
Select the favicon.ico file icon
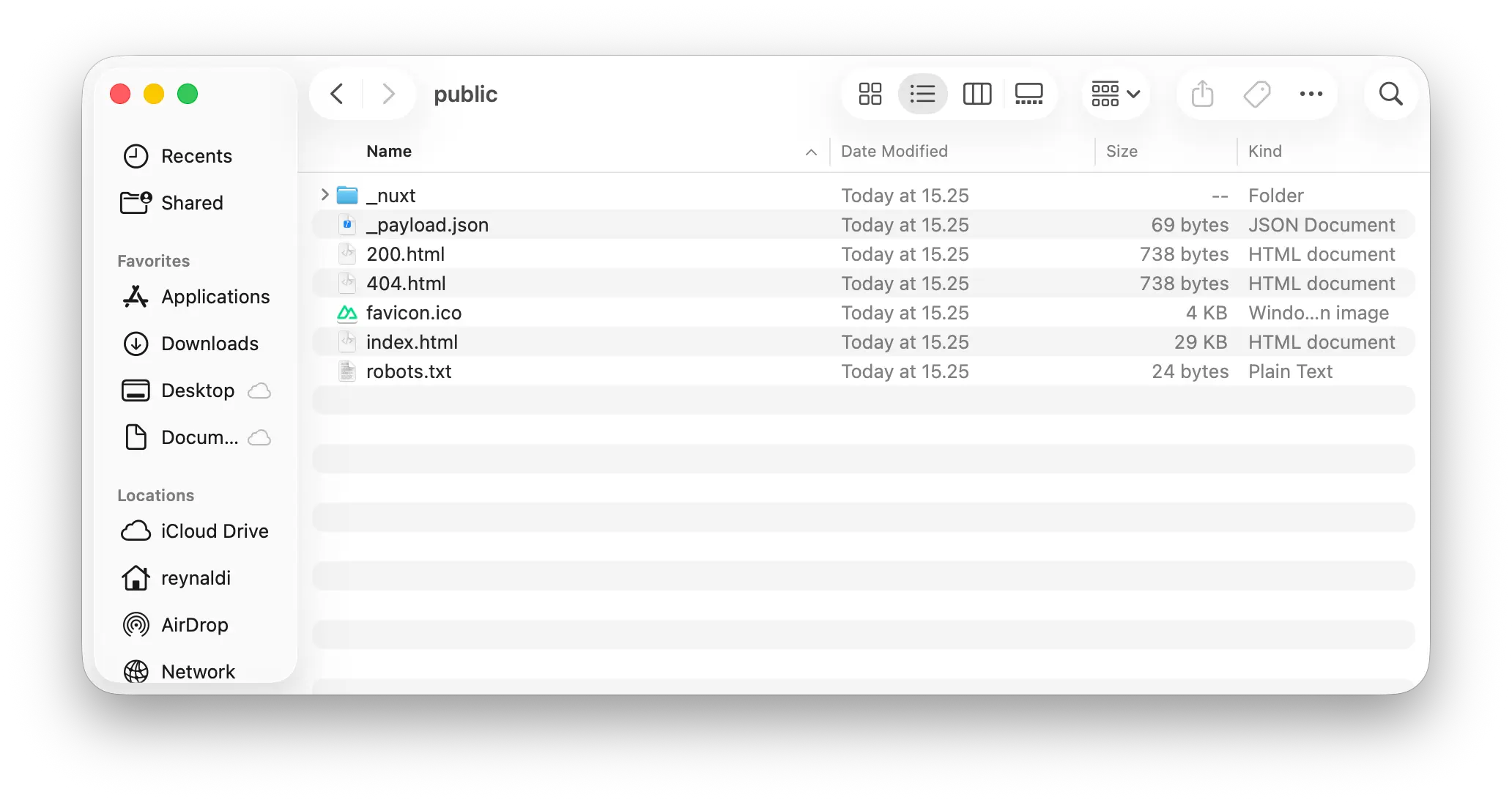click(346, 312)
